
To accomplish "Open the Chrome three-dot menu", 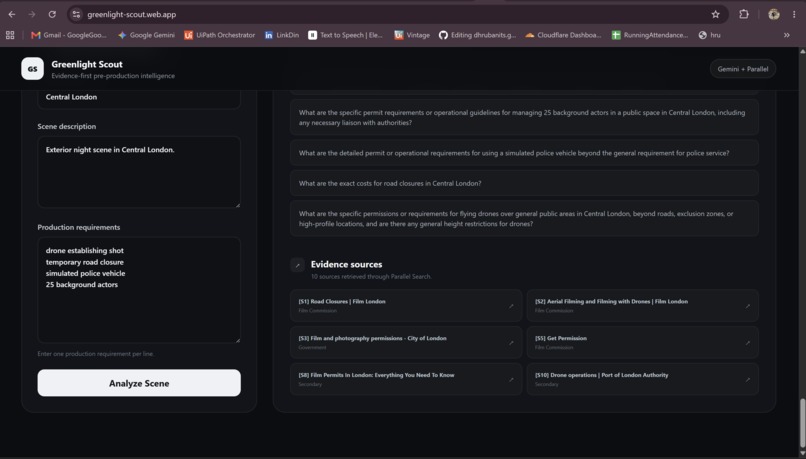I will 794,14.
